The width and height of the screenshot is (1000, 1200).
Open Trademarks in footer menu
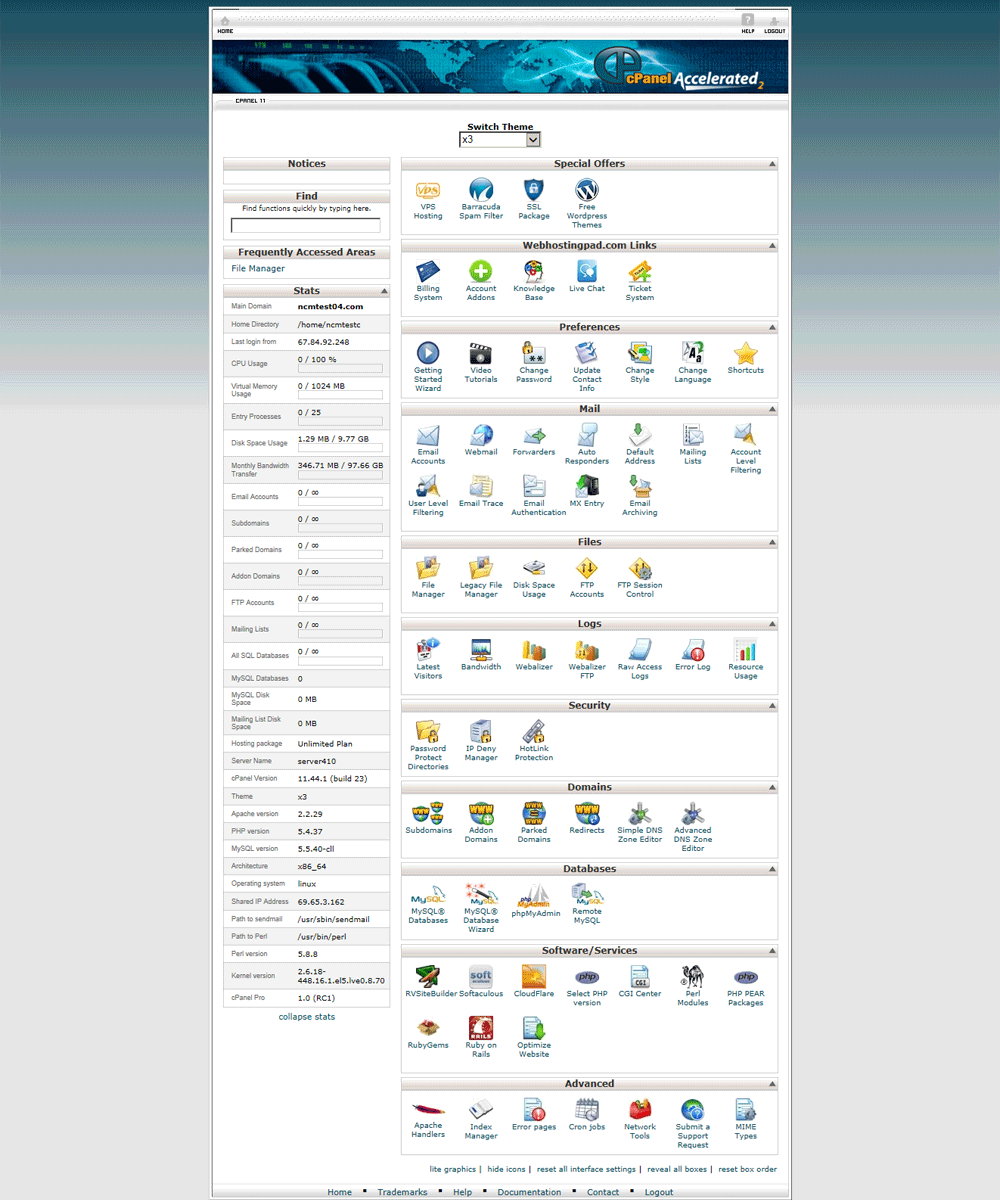(x=402, y=1192)
